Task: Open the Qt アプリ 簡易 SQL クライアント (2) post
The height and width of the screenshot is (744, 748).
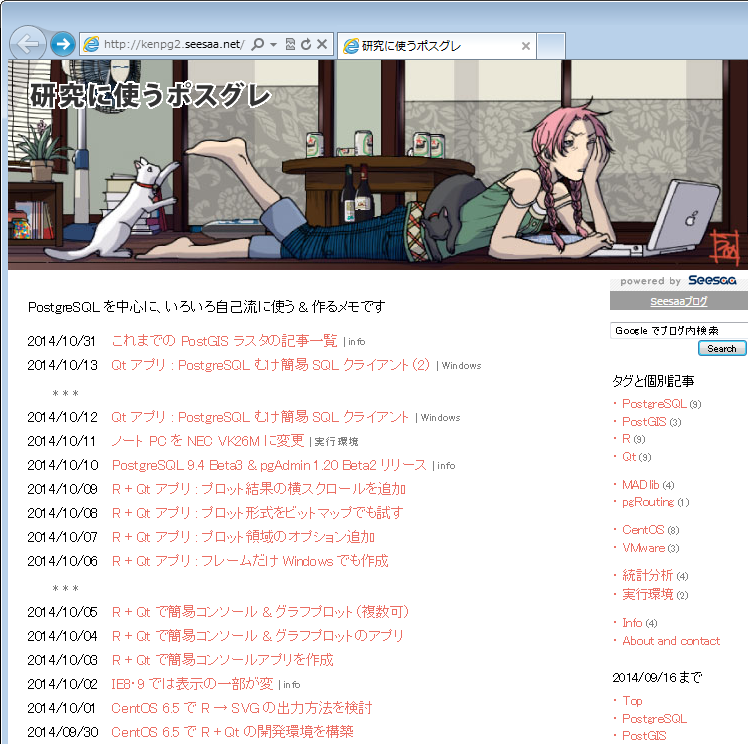Action: [270, 365]
